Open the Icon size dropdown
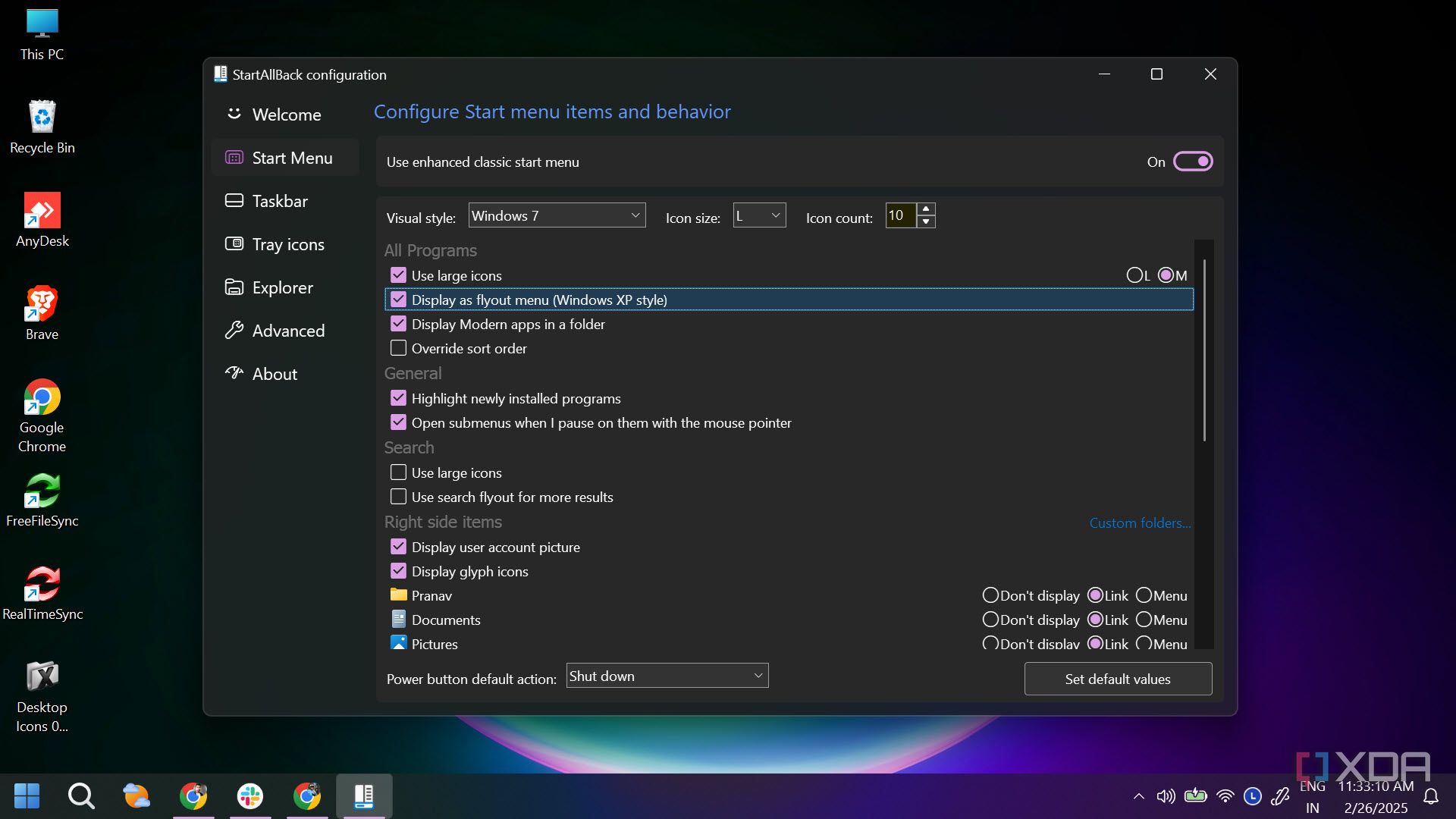The image size is (1456, 819). (758, 215)
